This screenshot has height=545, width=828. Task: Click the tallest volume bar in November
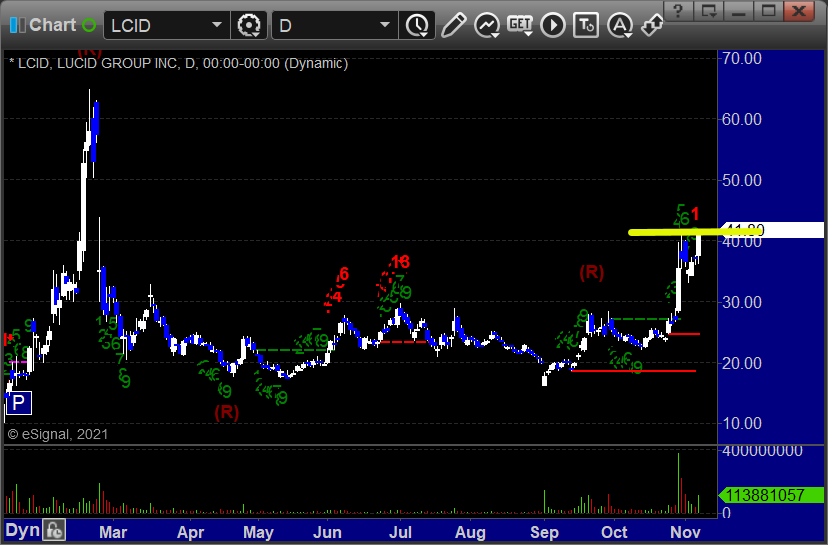click(679, 483)
